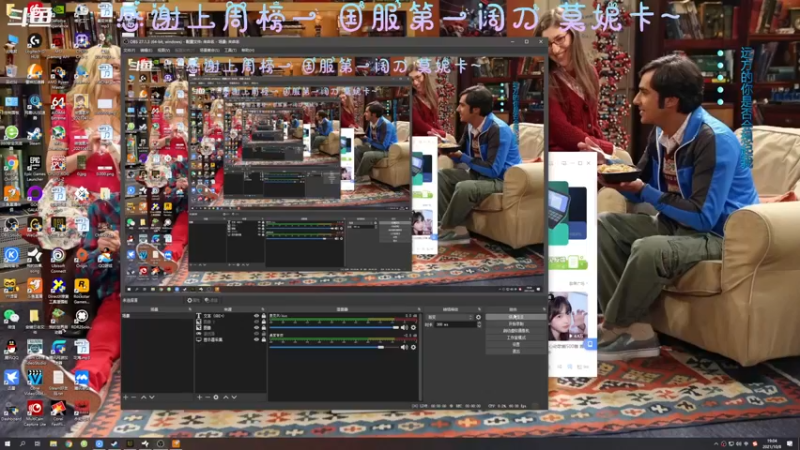Toggle visibility of the game capture source row
The image size is (800, 450).
[256, 334]
